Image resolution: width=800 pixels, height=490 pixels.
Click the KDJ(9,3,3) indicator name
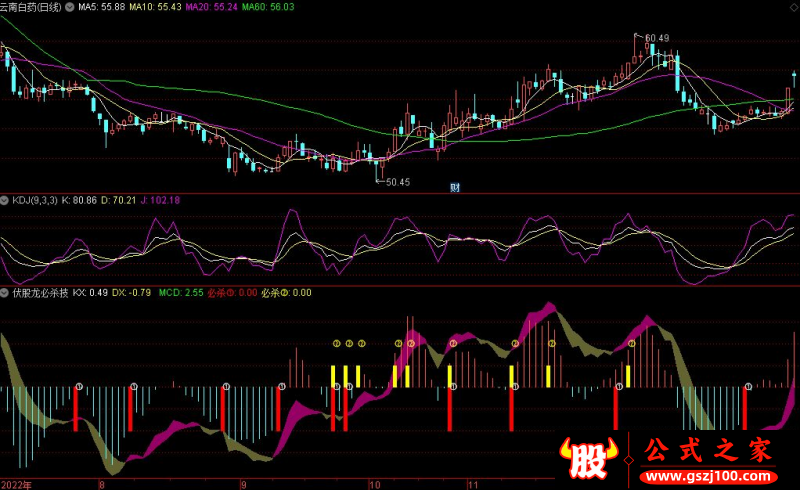click(x=35, y=200)
